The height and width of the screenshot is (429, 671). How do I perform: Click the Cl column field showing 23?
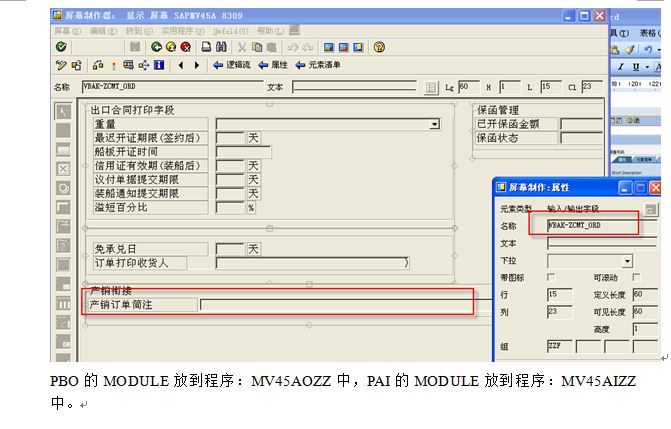[x=592, y=87]
